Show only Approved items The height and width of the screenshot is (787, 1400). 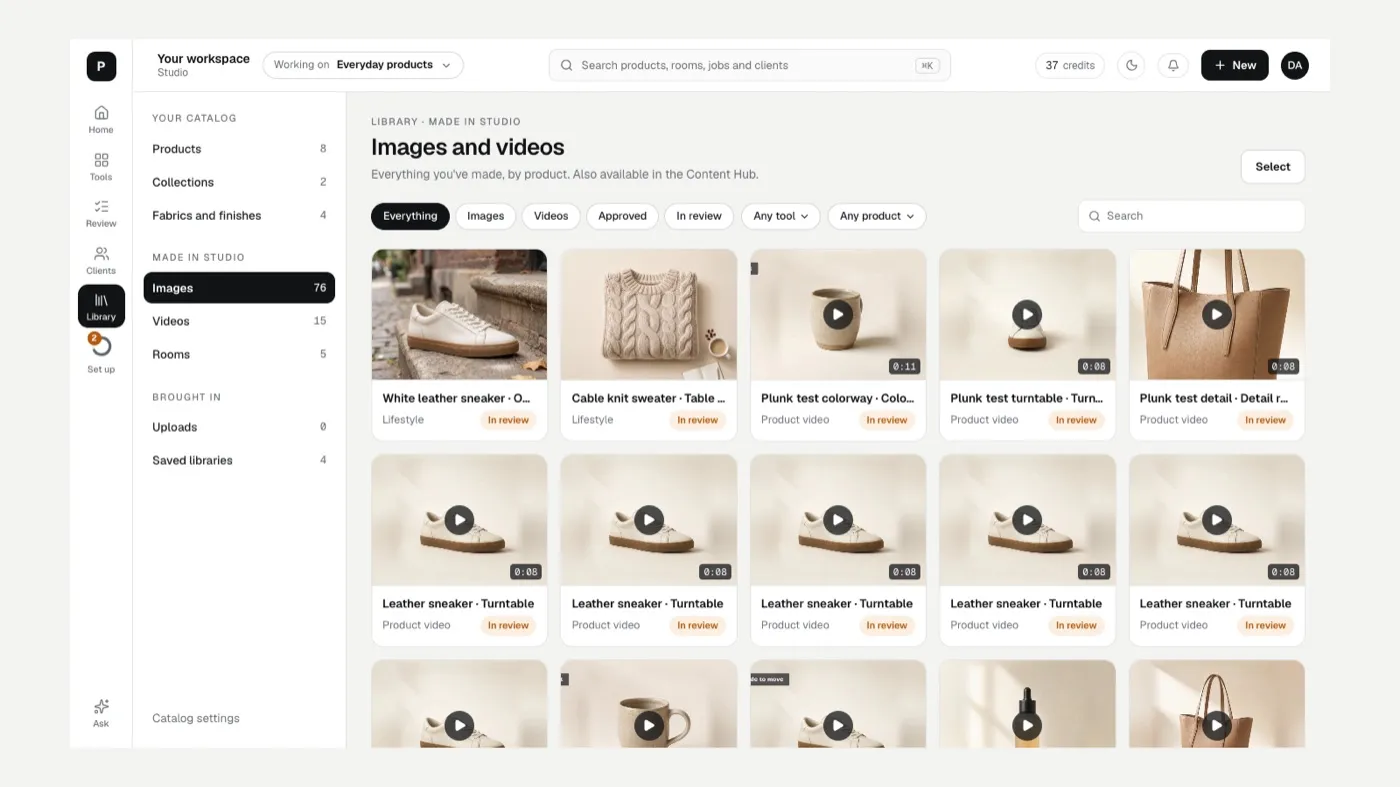coord(622,216)
